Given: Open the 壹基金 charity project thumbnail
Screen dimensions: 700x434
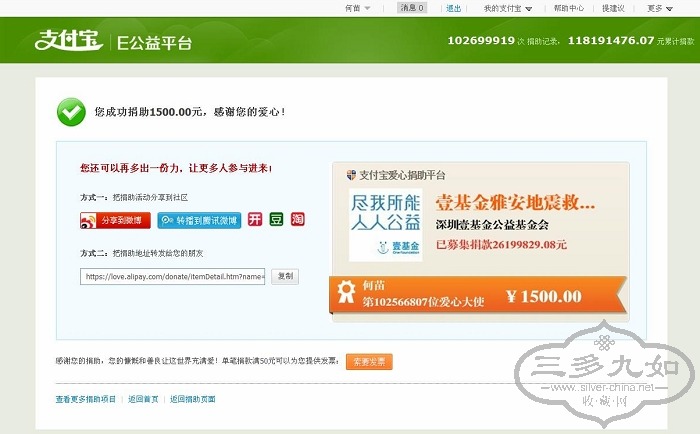Looking at the screenshot, I should tap(385, 225).
